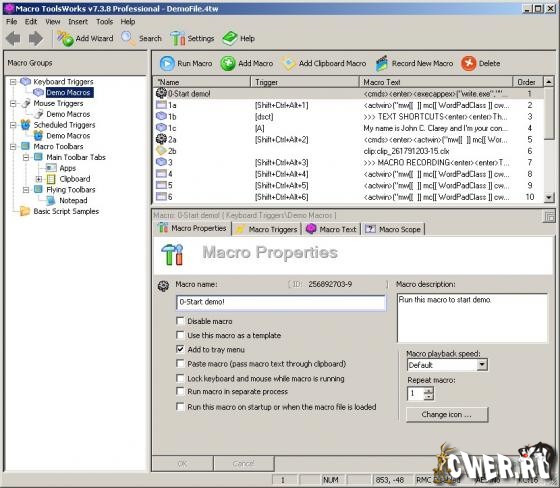Click the Macro name input field
The image size is (560, 488).
[x=281, y=302]
